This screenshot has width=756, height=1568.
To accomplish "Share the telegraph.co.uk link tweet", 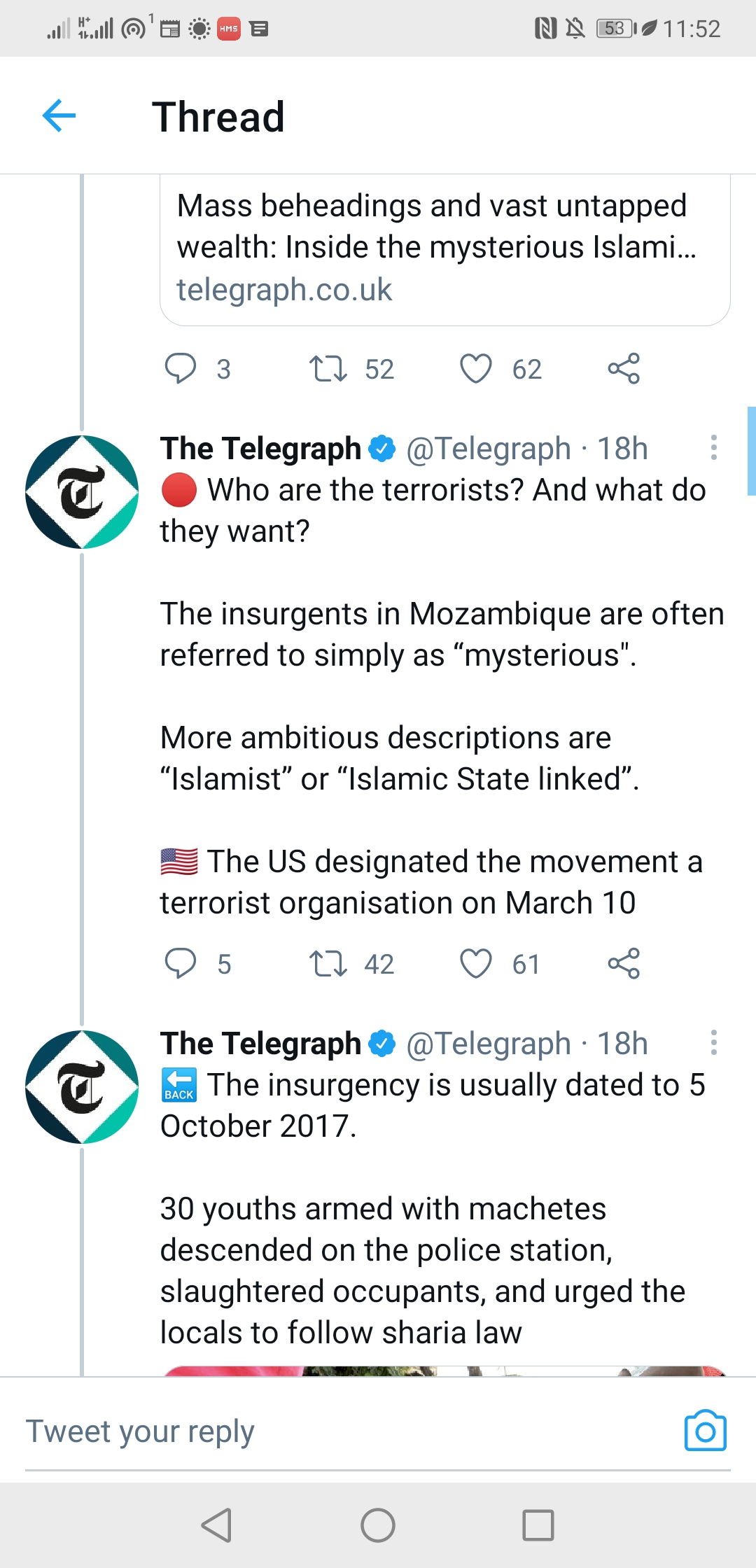I will pyautogui.click(x=624, y=368).
